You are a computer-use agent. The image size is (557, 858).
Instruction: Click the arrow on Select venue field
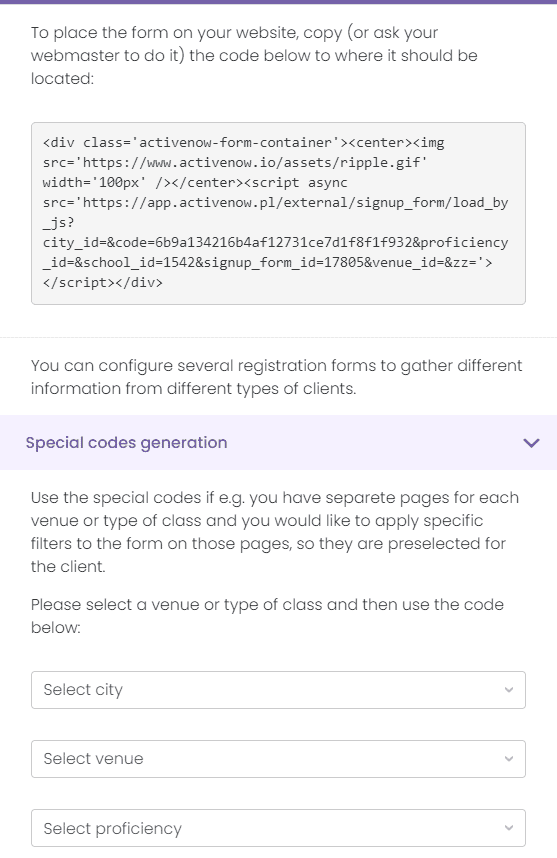tap(509, 759)
